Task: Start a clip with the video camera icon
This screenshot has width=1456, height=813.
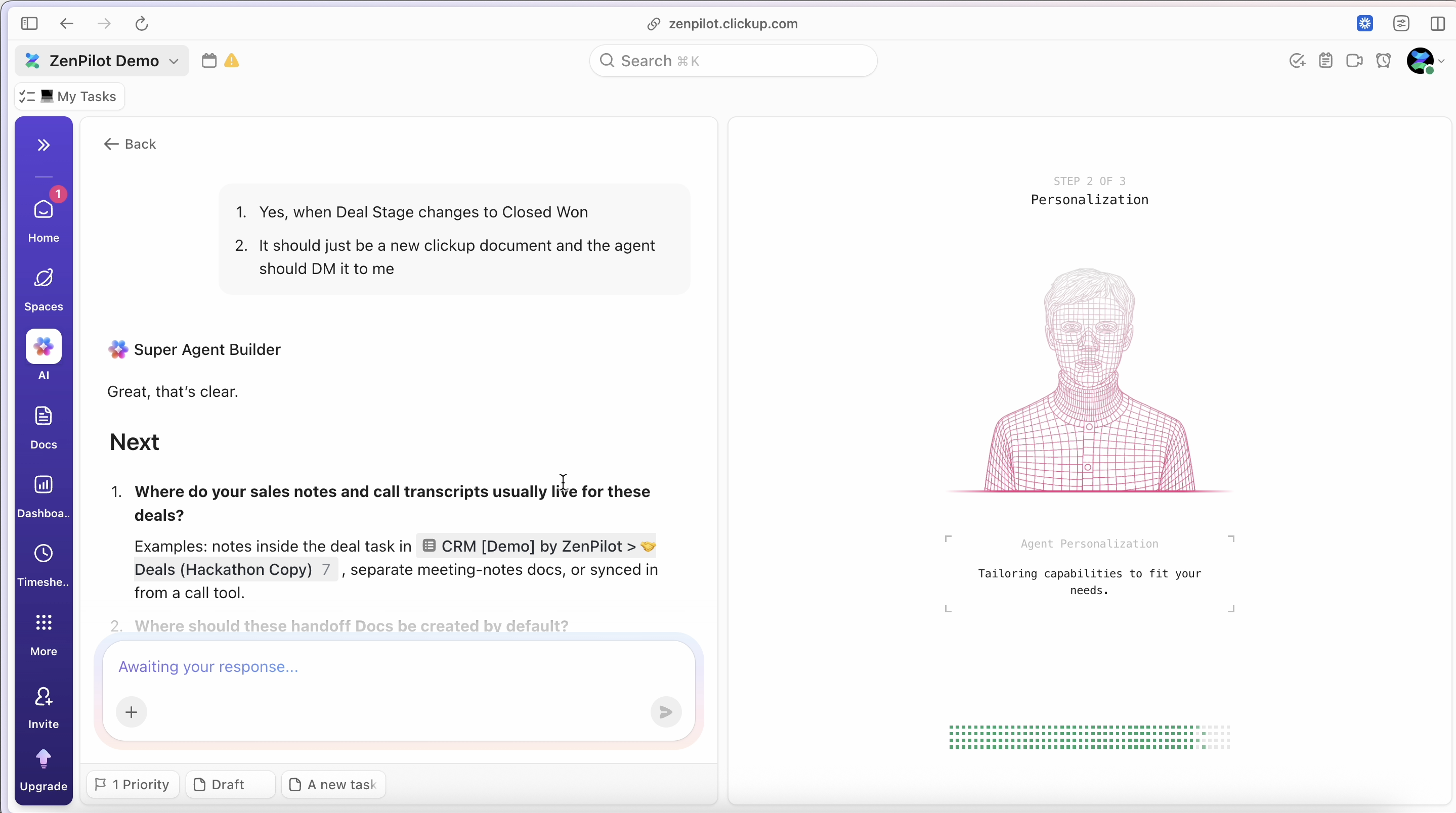Action: pyautogui.click(x=1355, y=61)
